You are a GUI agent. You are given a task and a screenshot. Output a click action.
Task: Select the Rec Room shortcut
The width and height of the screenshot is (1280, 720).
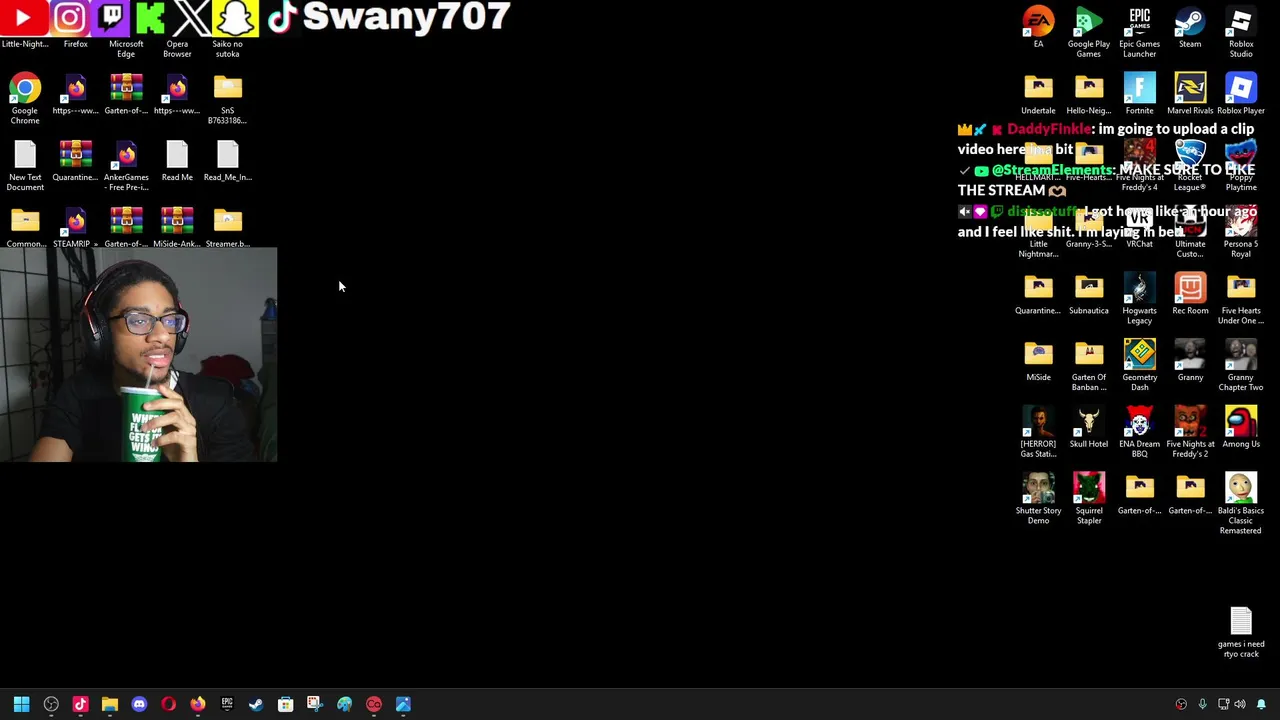tap(1190, 294)
